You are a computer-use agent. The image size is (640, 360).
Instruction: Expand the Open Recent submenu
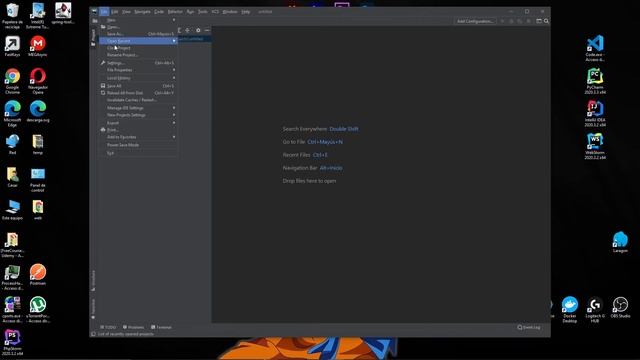pyautogui.click(x=138, y=41)
